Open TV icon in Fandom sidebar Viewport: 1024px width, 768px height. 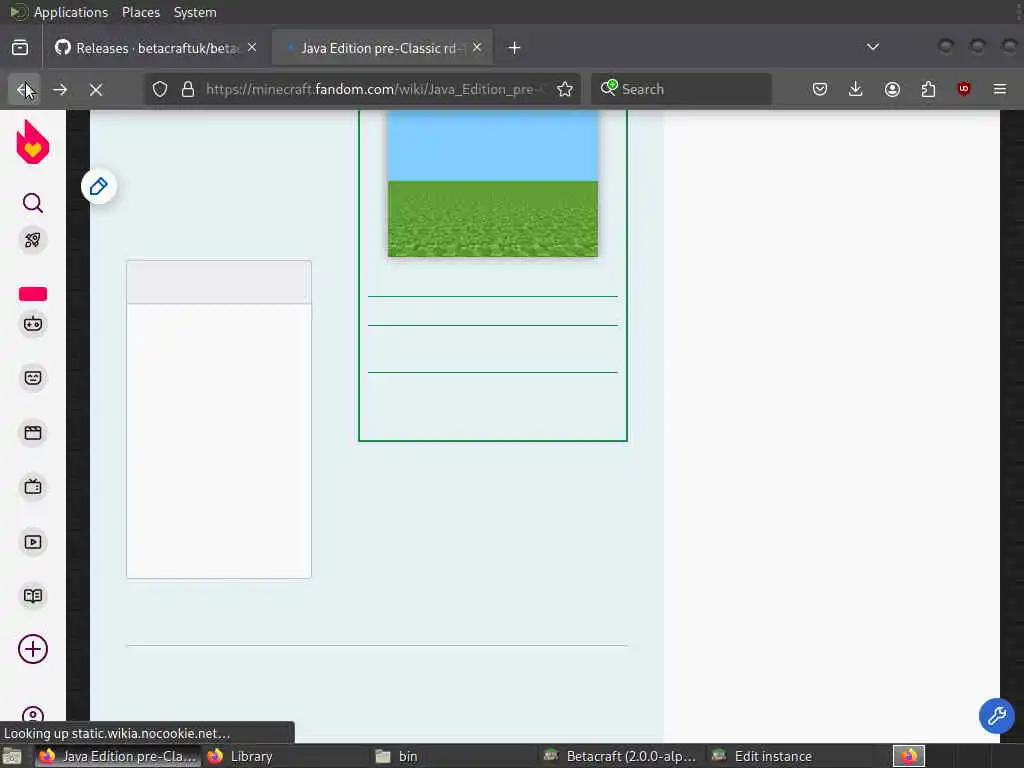(33, 487)
